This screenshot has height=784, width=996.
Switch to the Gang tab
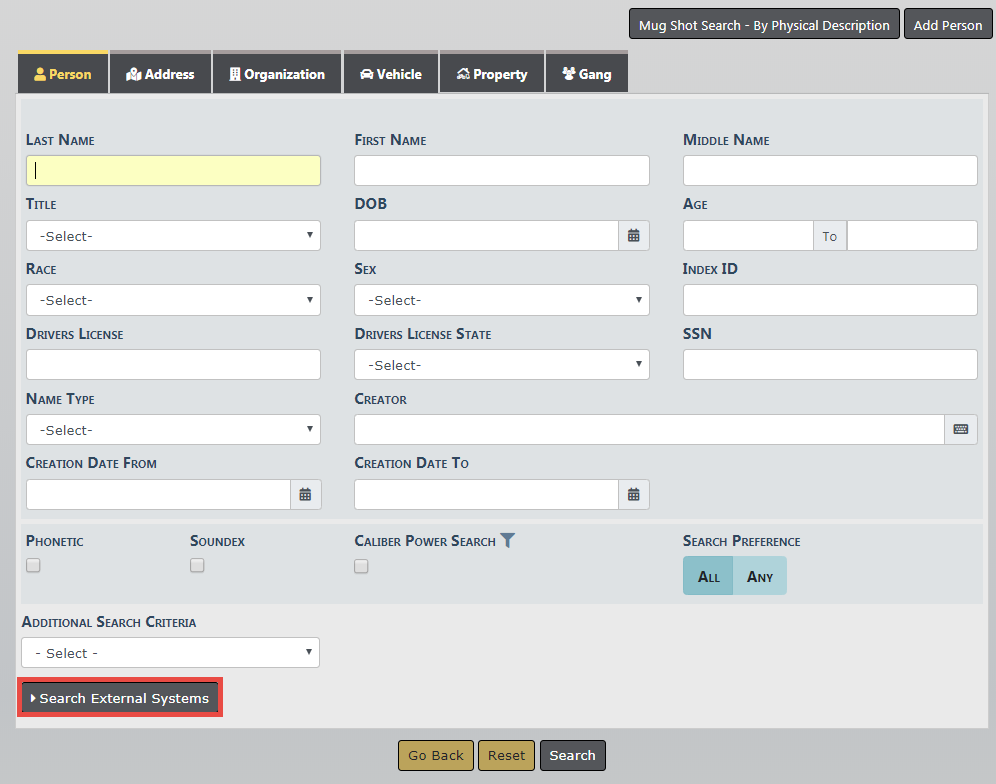point(586,74)
